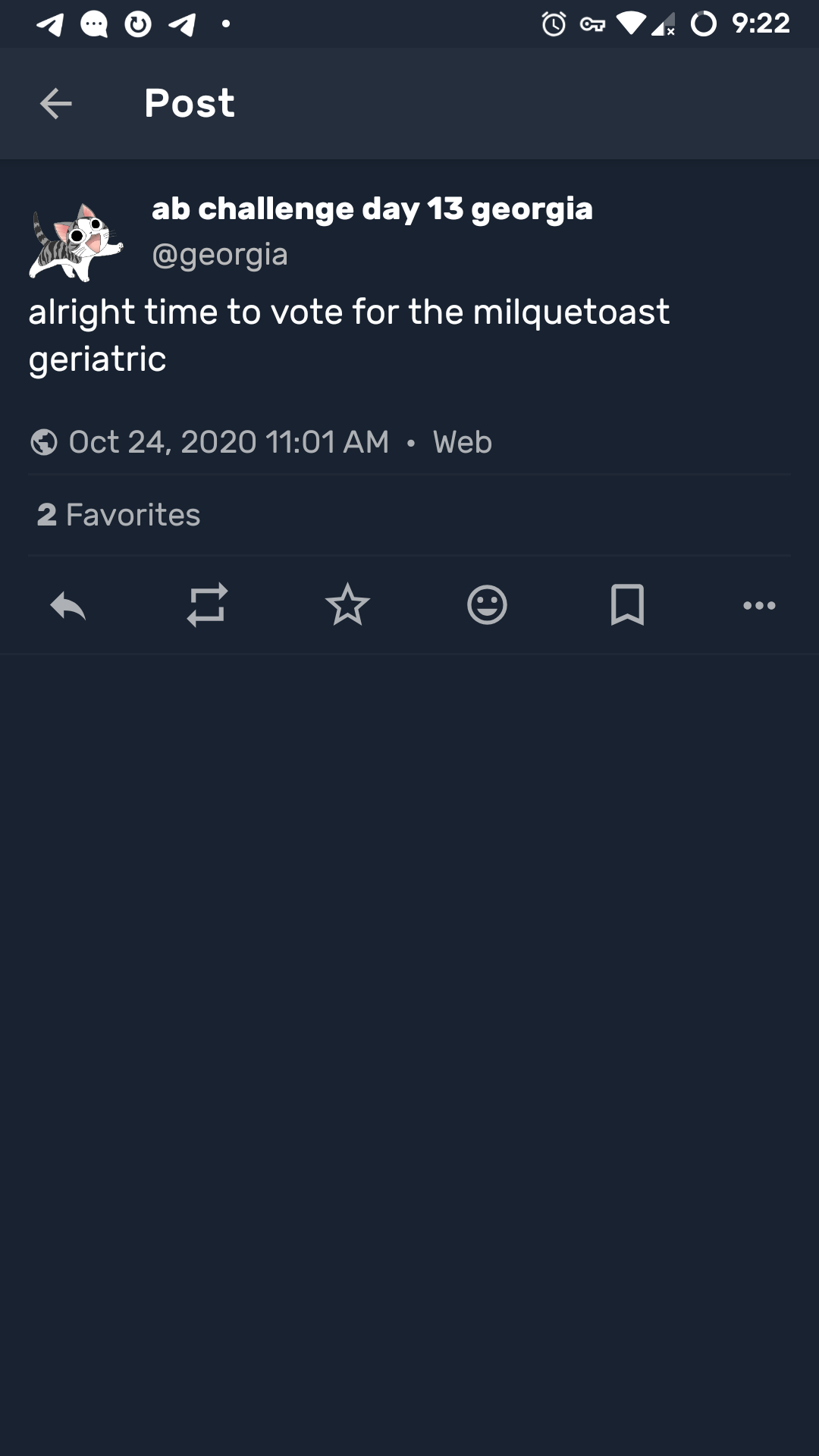Tap the globe public visibility icon

[44, 442]
